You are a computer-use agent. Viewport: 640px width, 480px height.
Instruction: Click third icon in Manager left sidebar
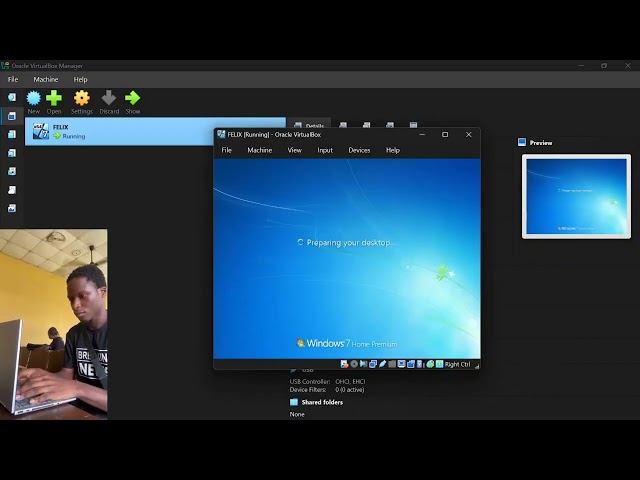[x=12, y=134]
